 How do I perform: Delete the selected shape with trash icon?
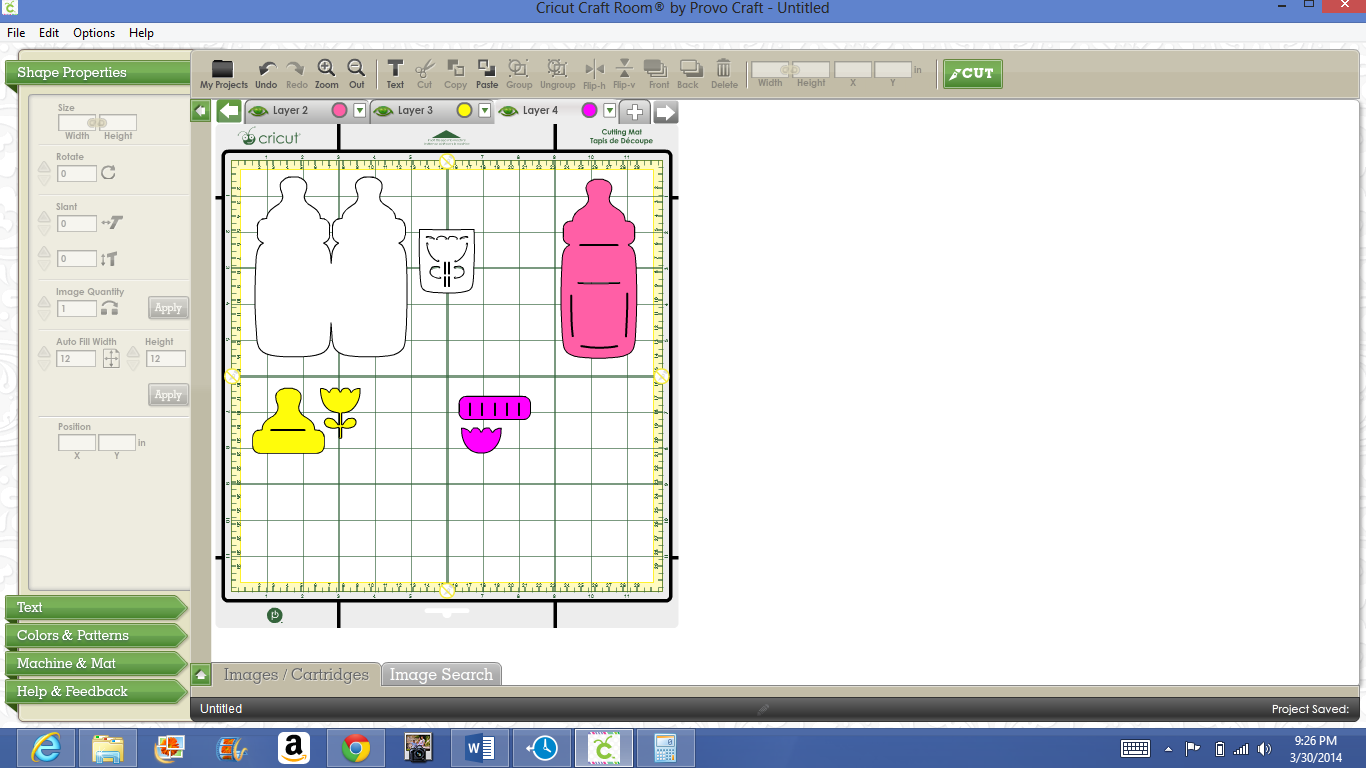tap(724, 74)
